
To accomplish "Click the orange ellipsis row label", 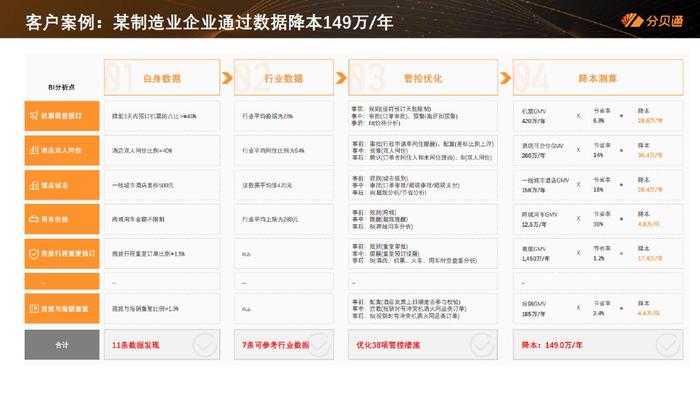I will click(x=62, y=282).
